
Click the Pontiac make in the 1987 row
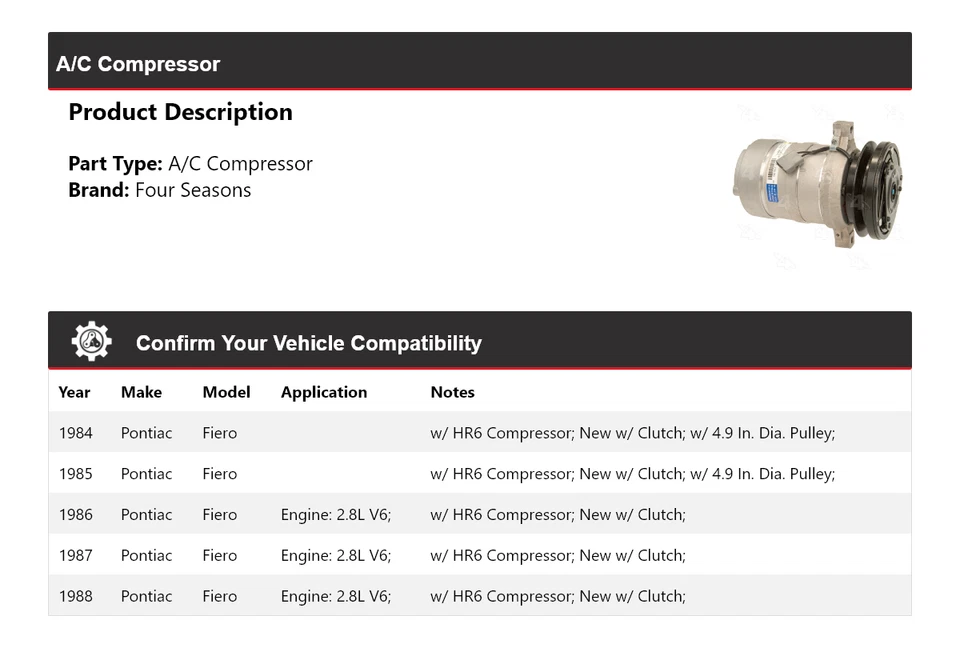(x=146, y=556)
